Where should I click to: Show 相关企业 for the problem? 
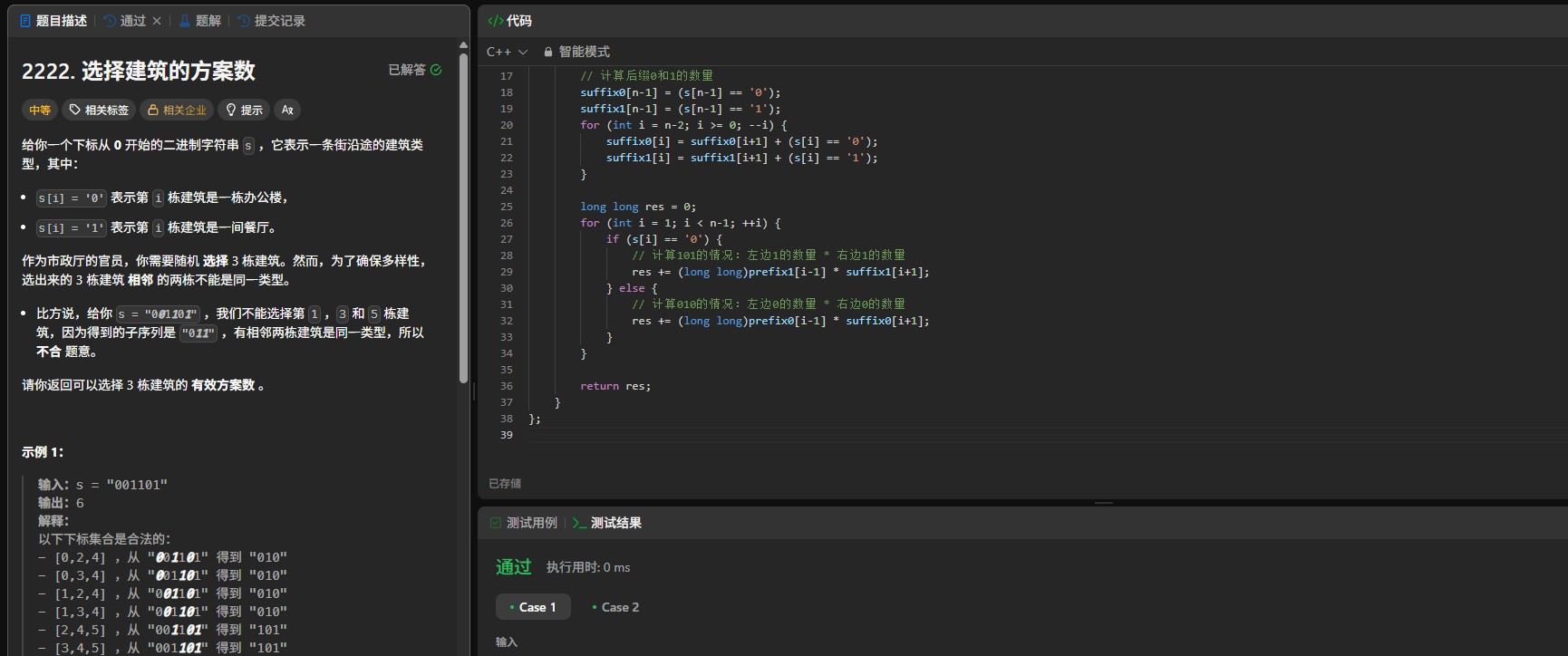pyautogui.click(x=177, y=110)
